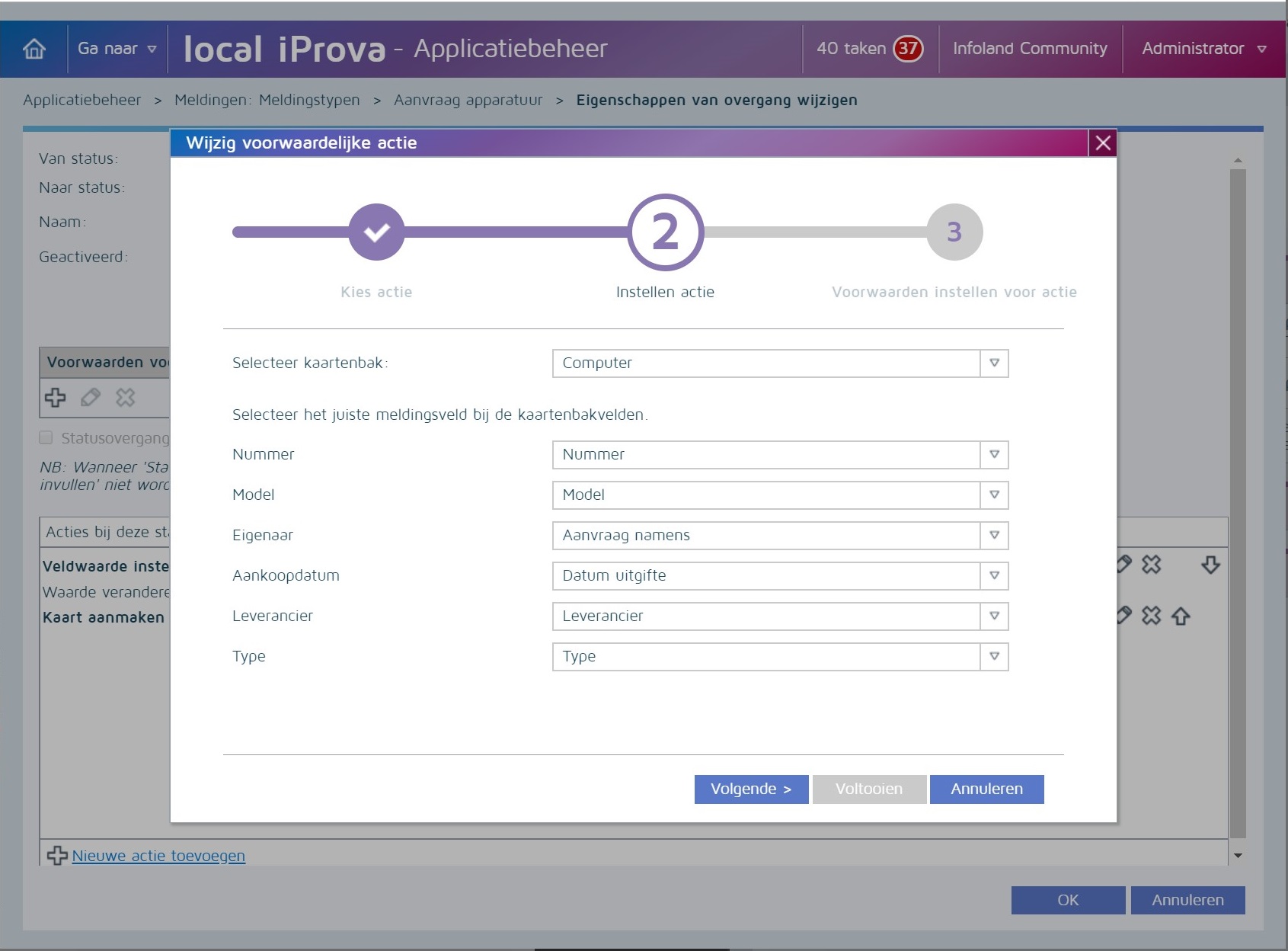The width and height of the screenshot is (1288, 951).
Task: Expand the Eigenaar dropdown showing Aanvraag namens
Action: click(x=992, y=536)
